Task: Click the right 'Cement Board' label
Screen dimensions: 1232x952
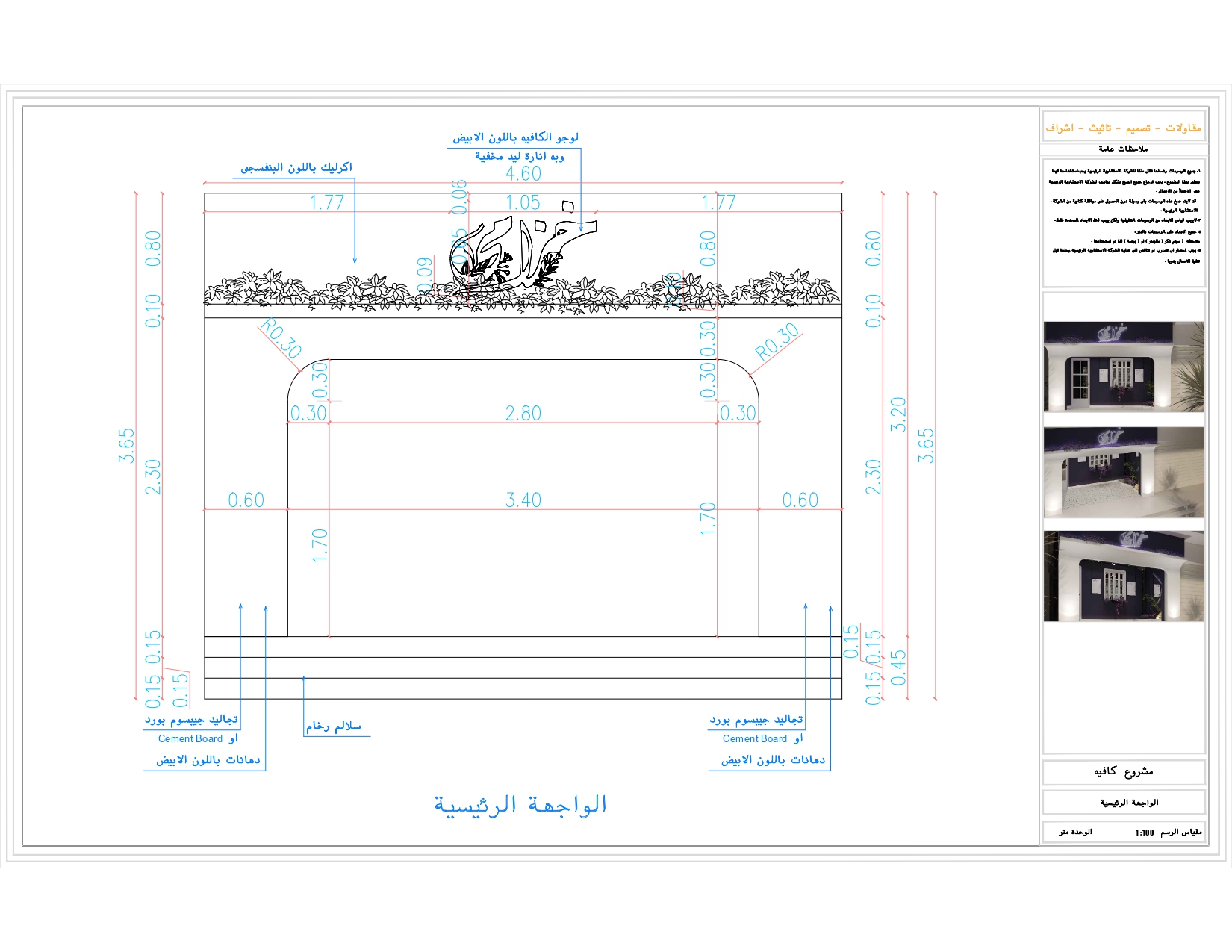Action: [755, 738]
